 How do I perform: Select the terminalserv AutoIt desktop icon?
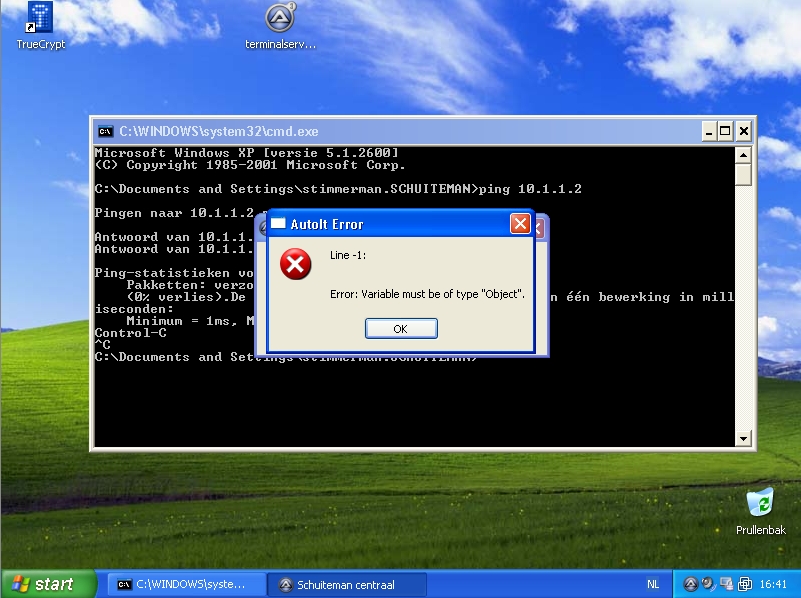[280, 26]
